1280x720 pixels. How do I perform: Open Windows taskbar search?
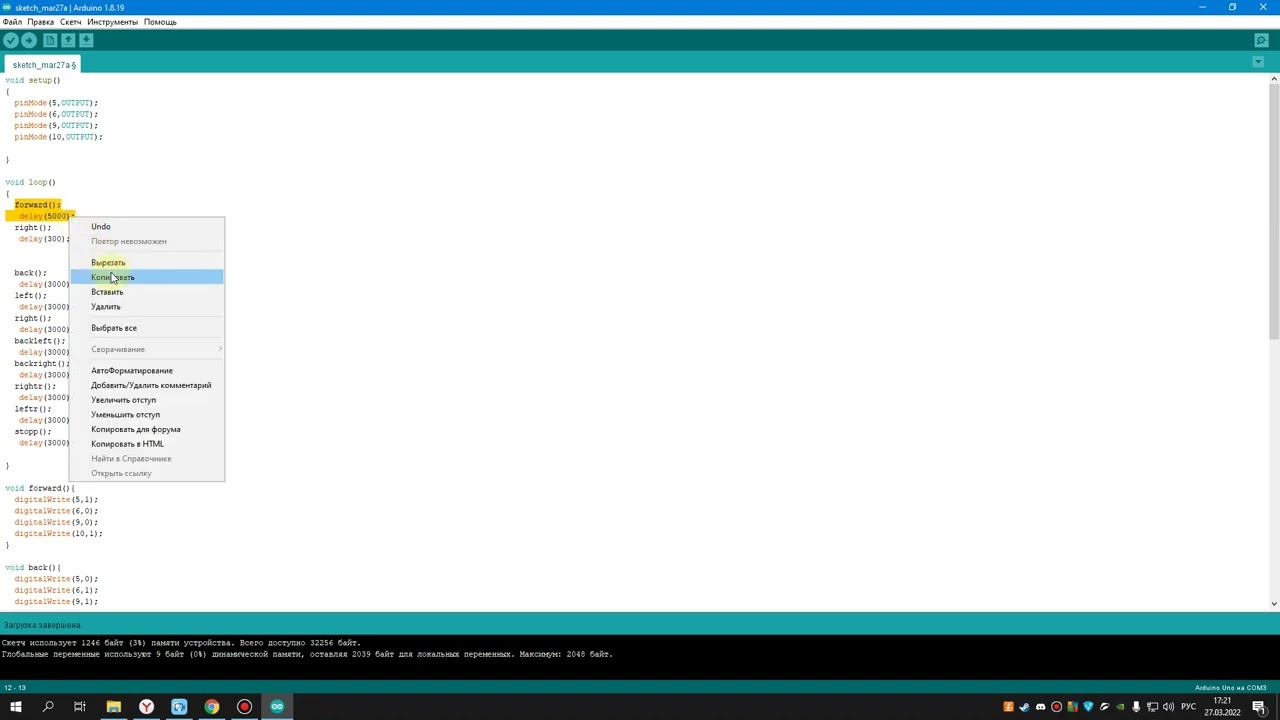click(x=47, y=707)
